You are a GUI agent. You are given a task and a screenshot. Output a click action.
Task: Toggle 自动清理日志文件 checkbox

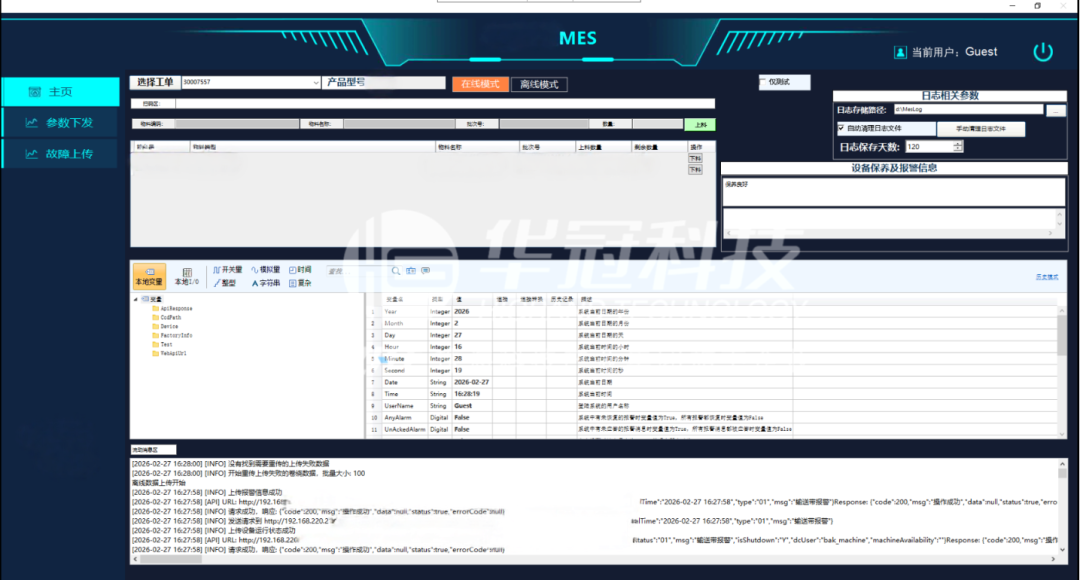tap(841, 129)
